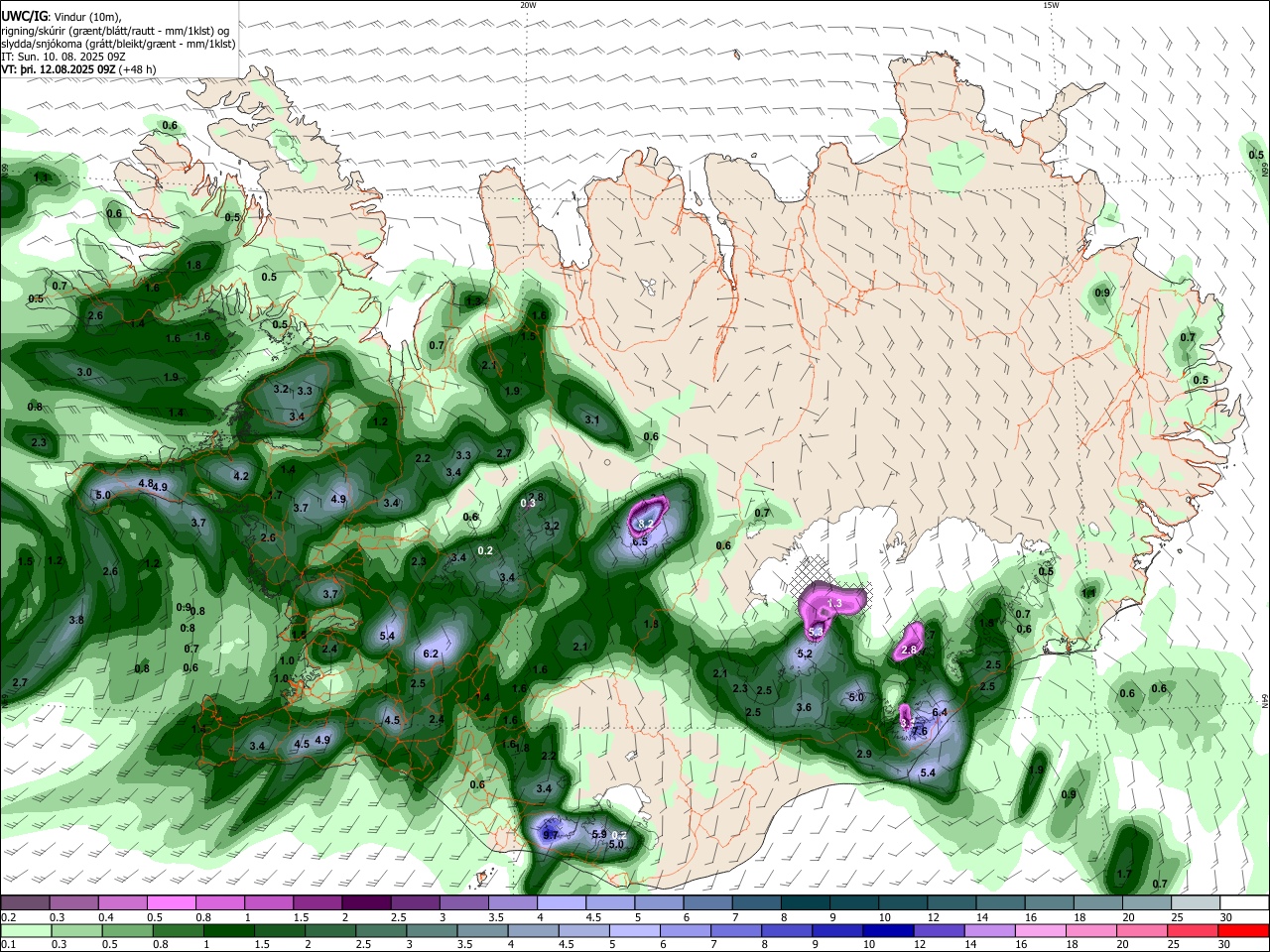Image resolution: width=1270 pixels, height=952 pixels.
Task: Click the 15W longitude label
Action: coord(1051,5)
